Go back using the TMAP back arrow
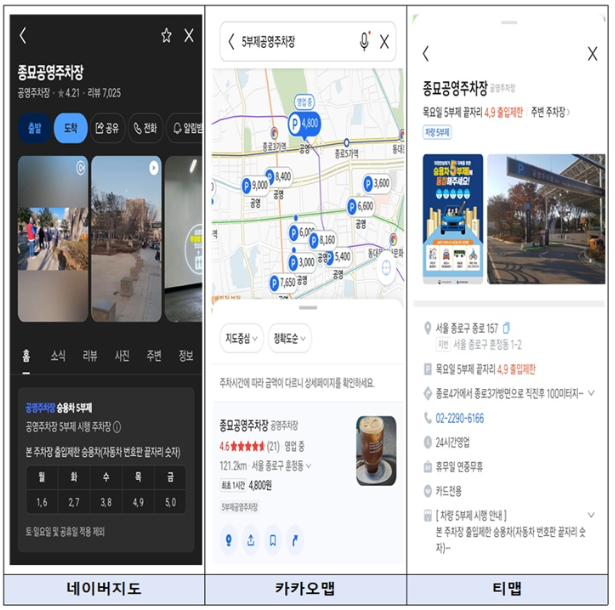The height and width of the screenshot is (610, 615). coord(426,54)
